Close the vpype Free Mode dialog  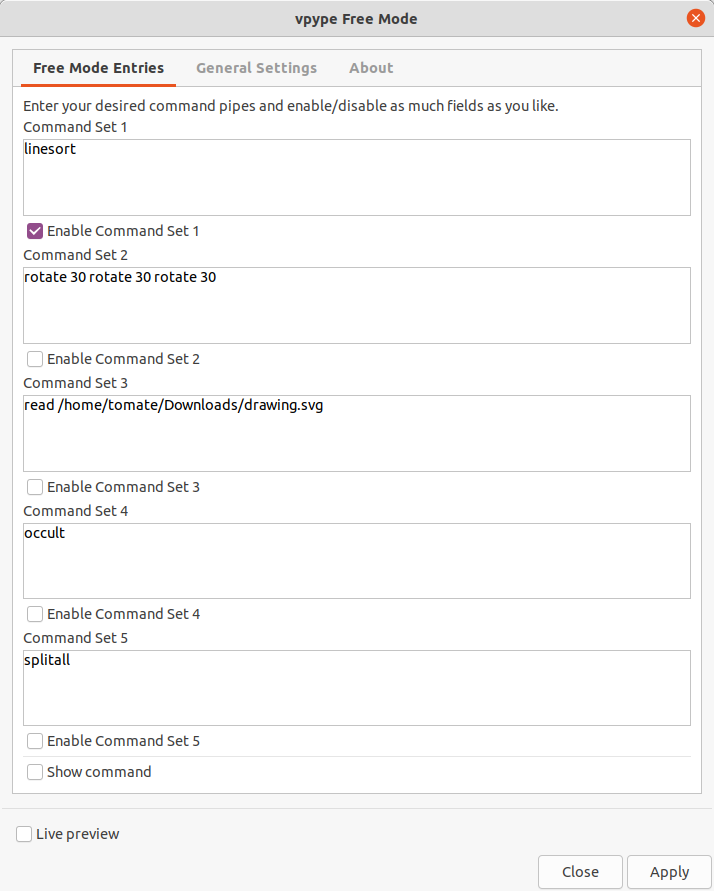[x=695, y=18]
